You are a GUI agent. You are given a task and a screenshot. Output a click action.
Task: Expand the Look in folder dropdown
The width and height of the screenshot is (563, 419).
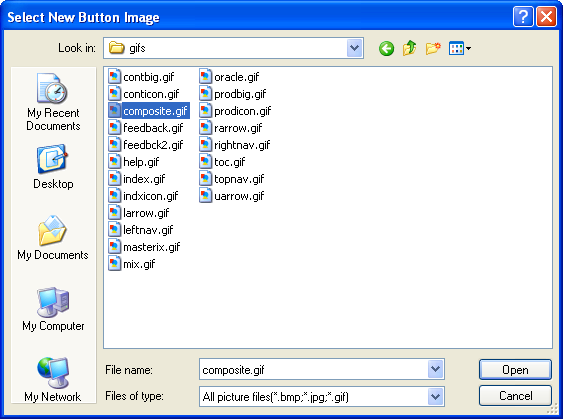pyautogui.click(x=354, y=48)
